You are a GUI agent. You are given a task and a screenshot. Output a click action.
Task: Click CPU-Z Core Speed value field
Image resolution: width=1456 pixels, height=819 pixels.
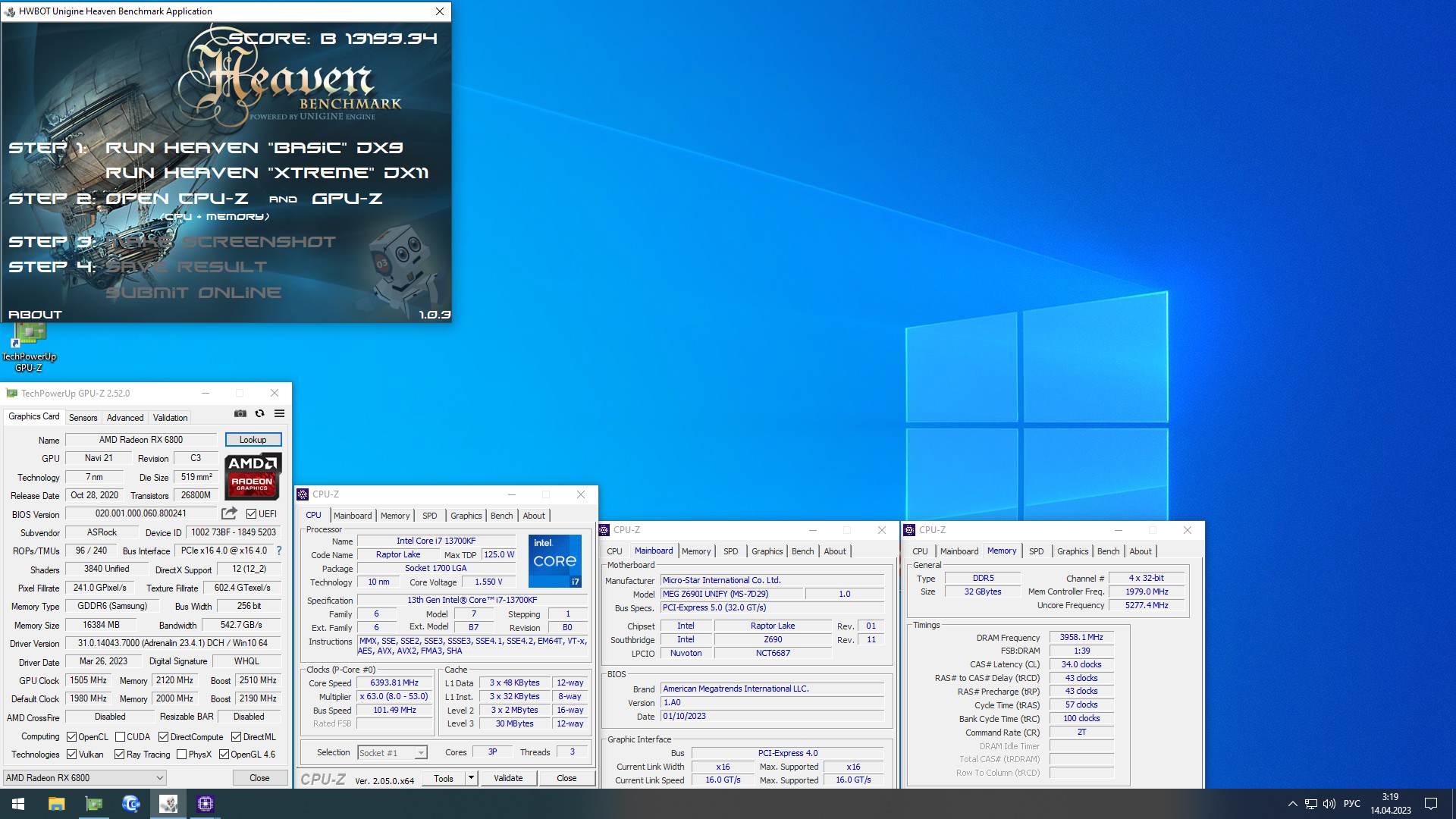[394, 682]
